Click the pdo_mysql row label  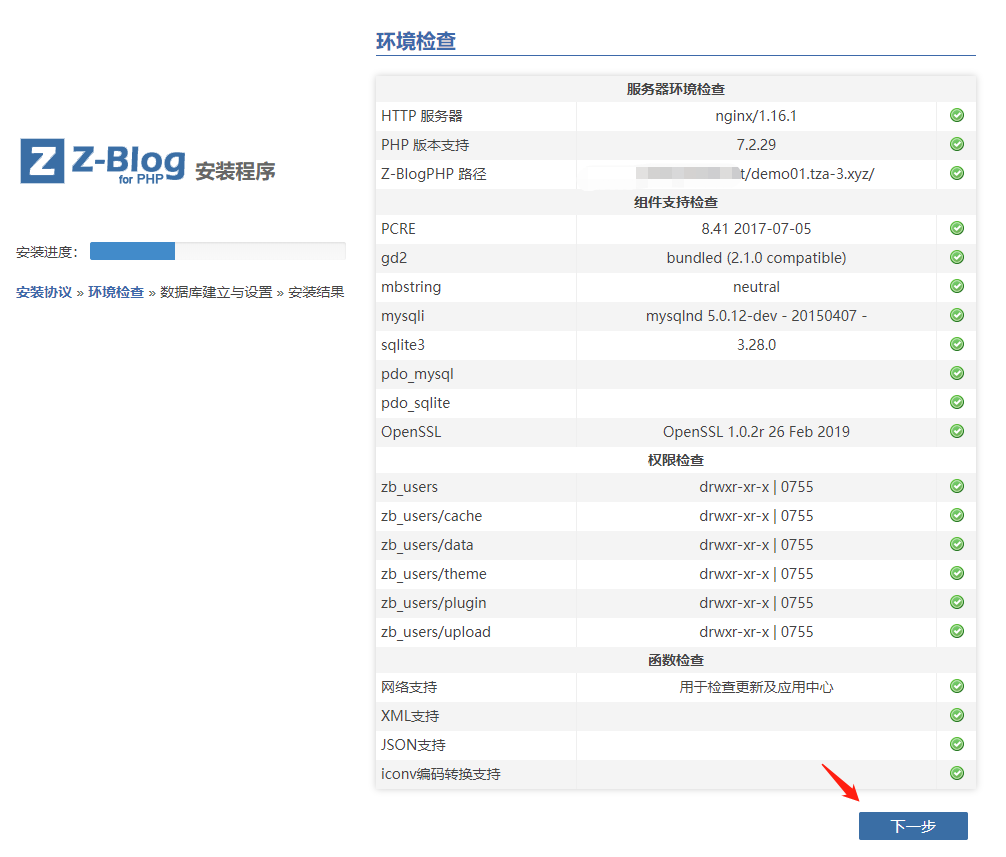417,374
